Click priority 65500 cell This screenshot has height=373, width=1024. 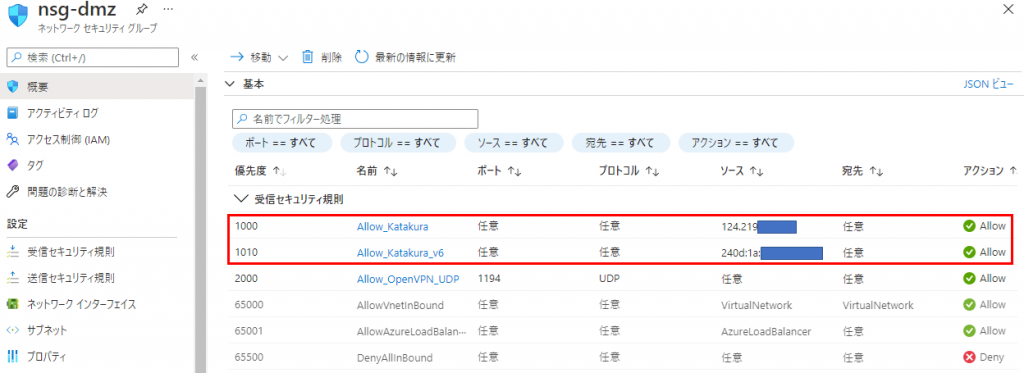tap(248, 357)
